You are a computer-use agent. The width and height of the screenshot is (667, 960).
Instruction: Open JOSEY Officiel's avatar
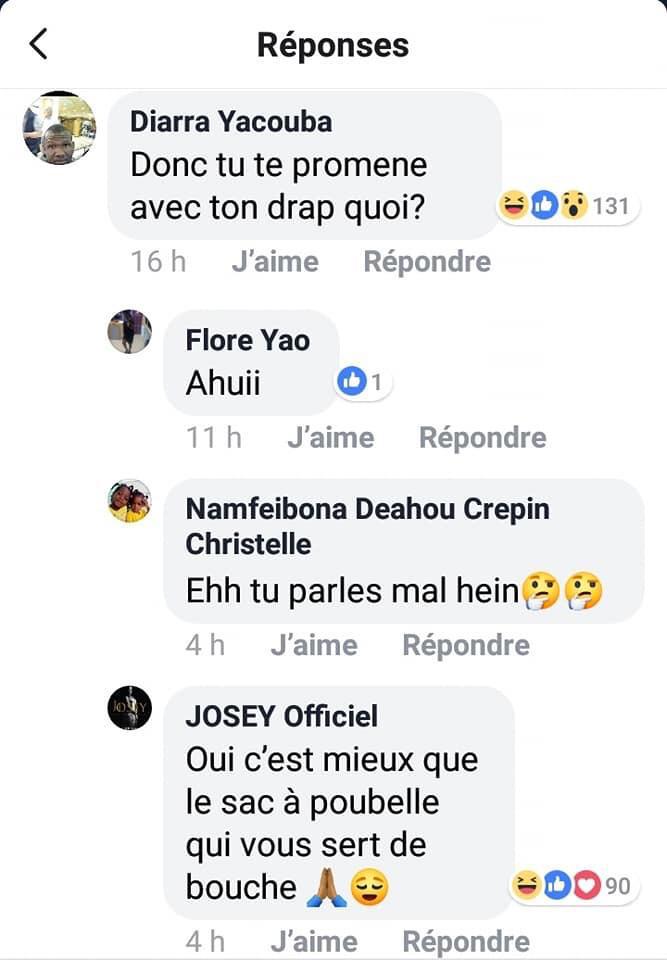(130, 708)
